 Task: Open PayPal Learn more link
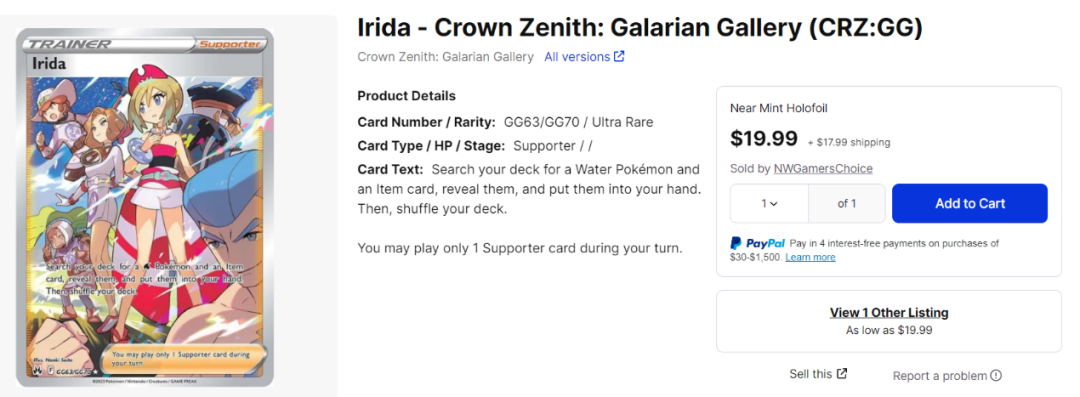810,257
